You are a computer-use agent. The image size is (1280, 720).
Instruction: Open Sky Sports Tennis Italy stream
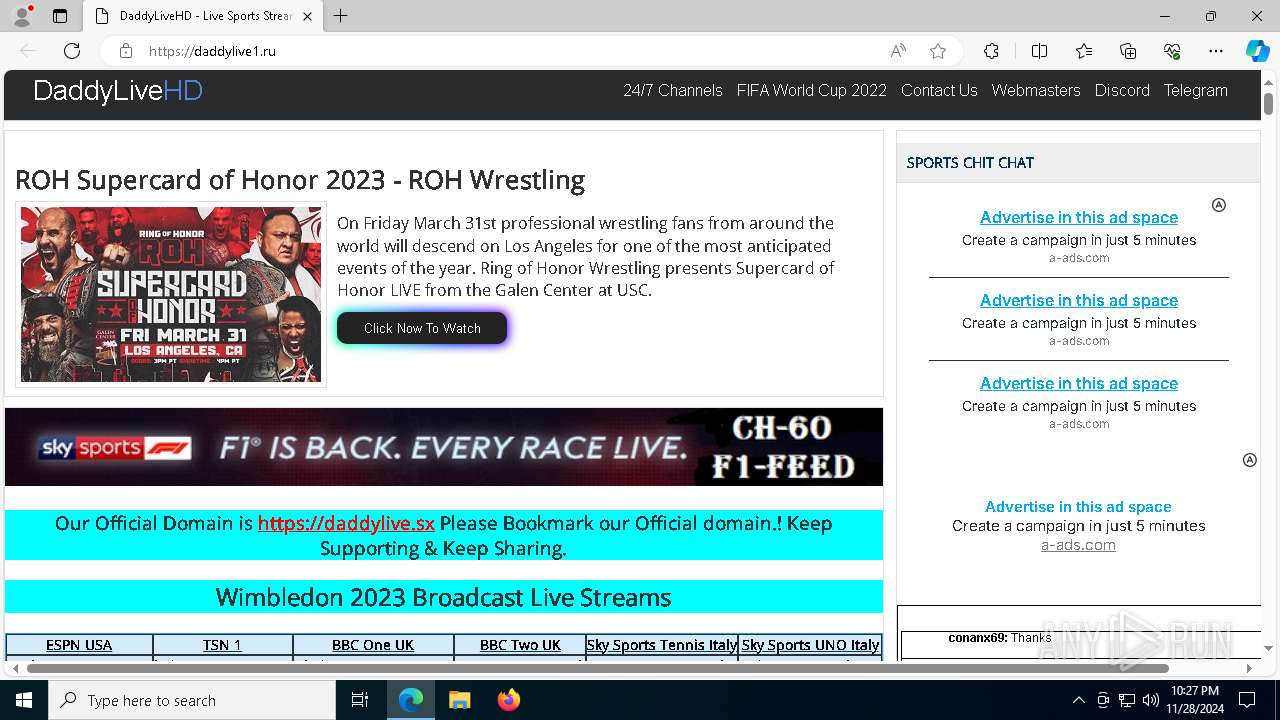tap(662, 645)
